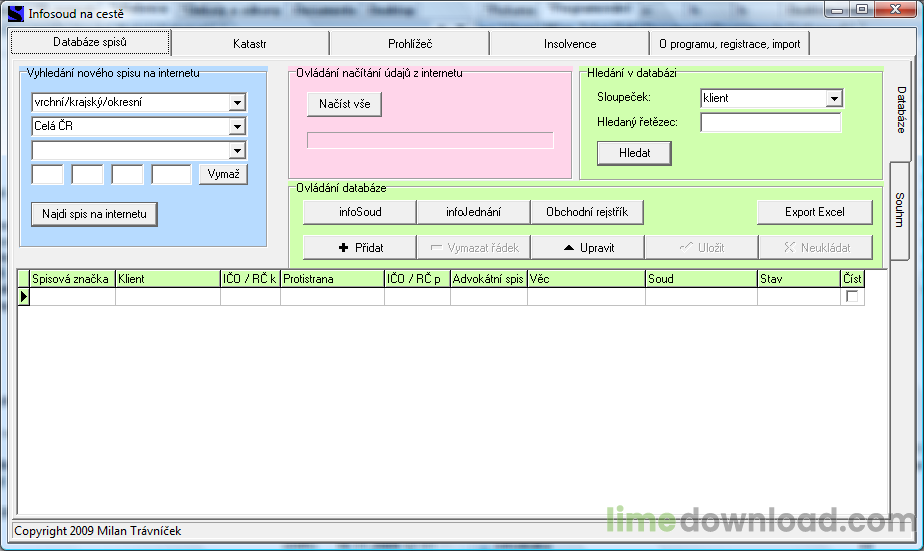Image resolution: width=924 pixels, height=551 pixels.
Task: Click Upravit button with triangle icon
Action: [x=588, y=248]
